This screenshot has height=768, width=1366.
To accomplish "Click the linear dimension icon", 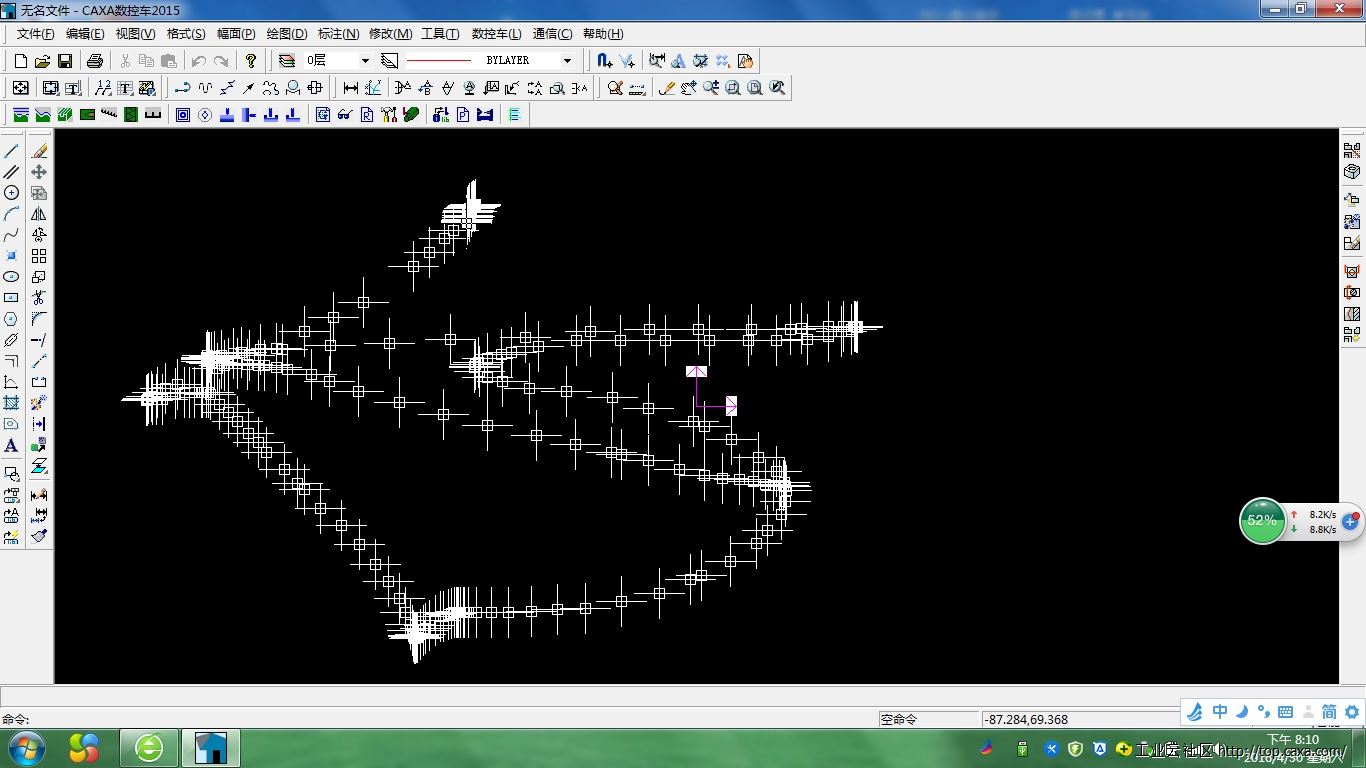I will 350,88.
